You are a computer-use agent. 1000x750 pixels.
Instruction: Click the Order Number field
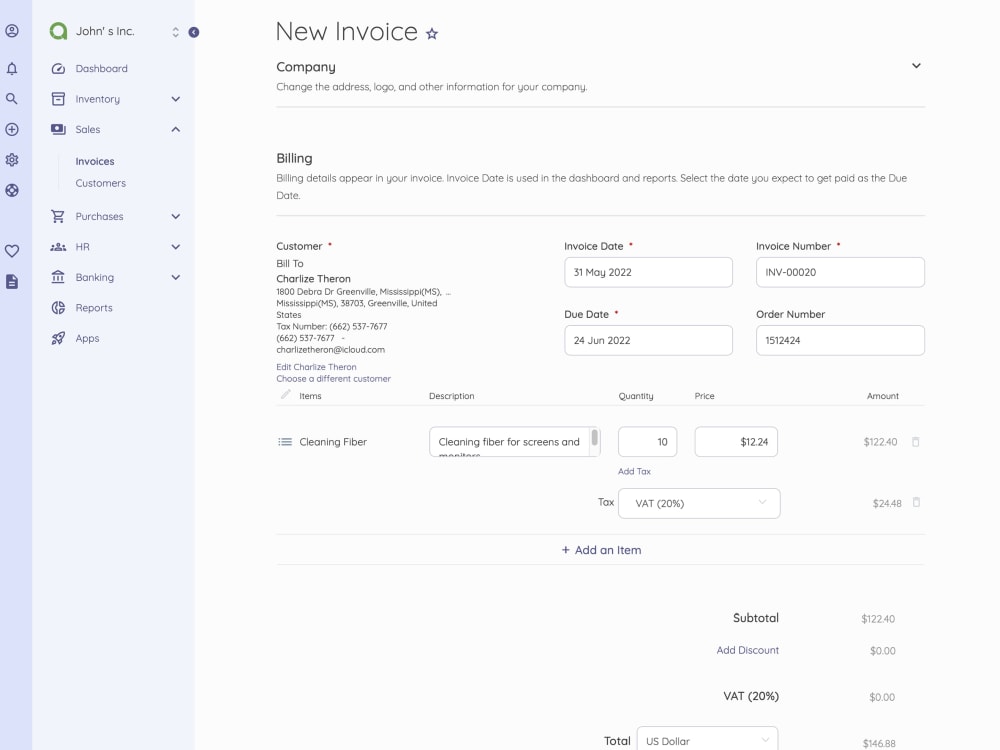(840, 341)
